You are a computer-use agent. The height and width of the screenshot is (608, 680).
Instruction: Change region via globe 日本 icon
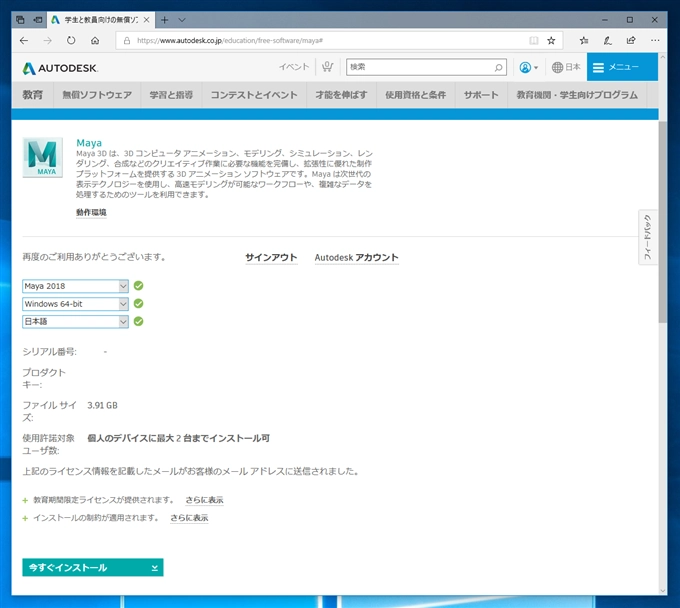pyautogui.click(x=566, y=67)
